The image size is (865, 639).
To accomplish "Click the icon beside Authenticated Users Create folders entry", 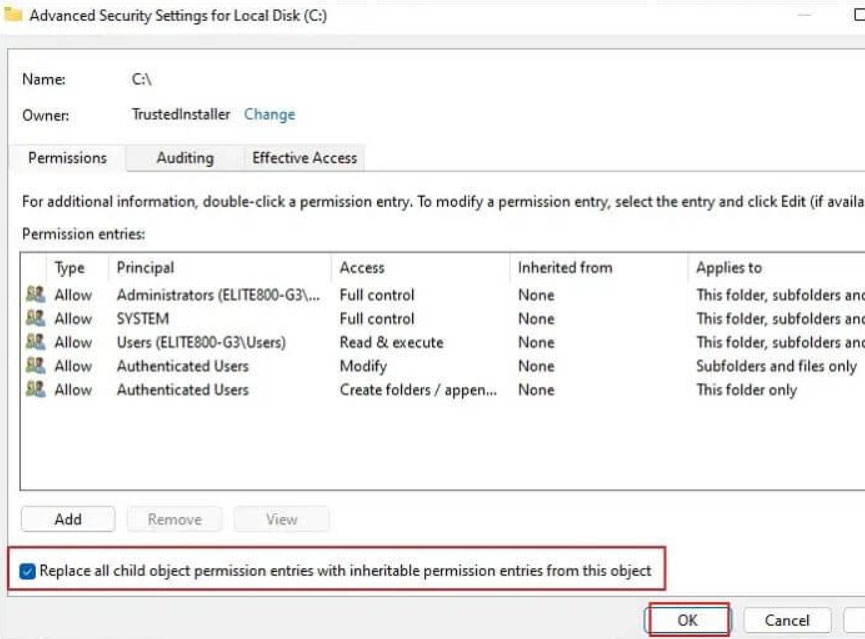I will point(35,389).
